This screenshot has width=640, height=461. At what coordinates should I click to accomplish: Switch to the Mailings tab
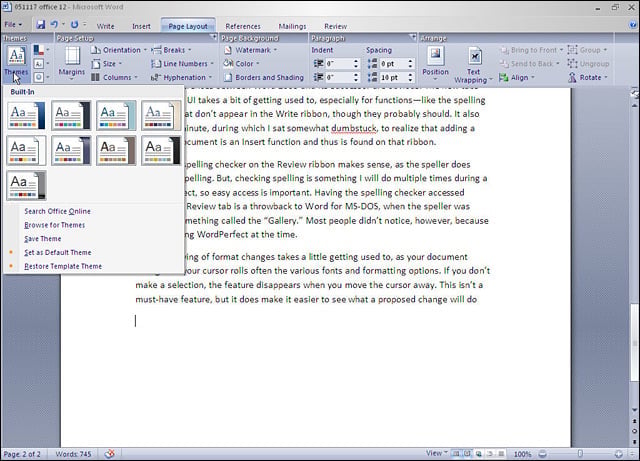[x=292, y=26]
